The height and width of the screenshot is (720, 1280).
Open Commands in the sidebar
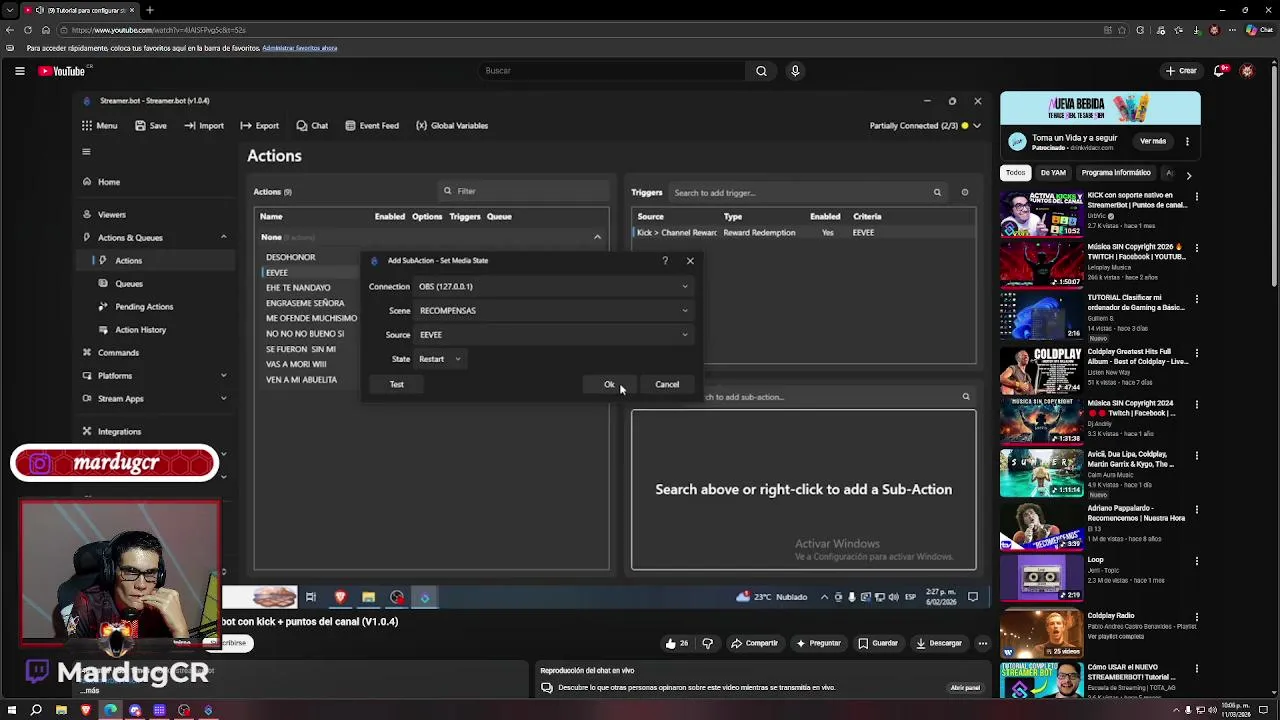pyautogui.click(x=118, y=353)
